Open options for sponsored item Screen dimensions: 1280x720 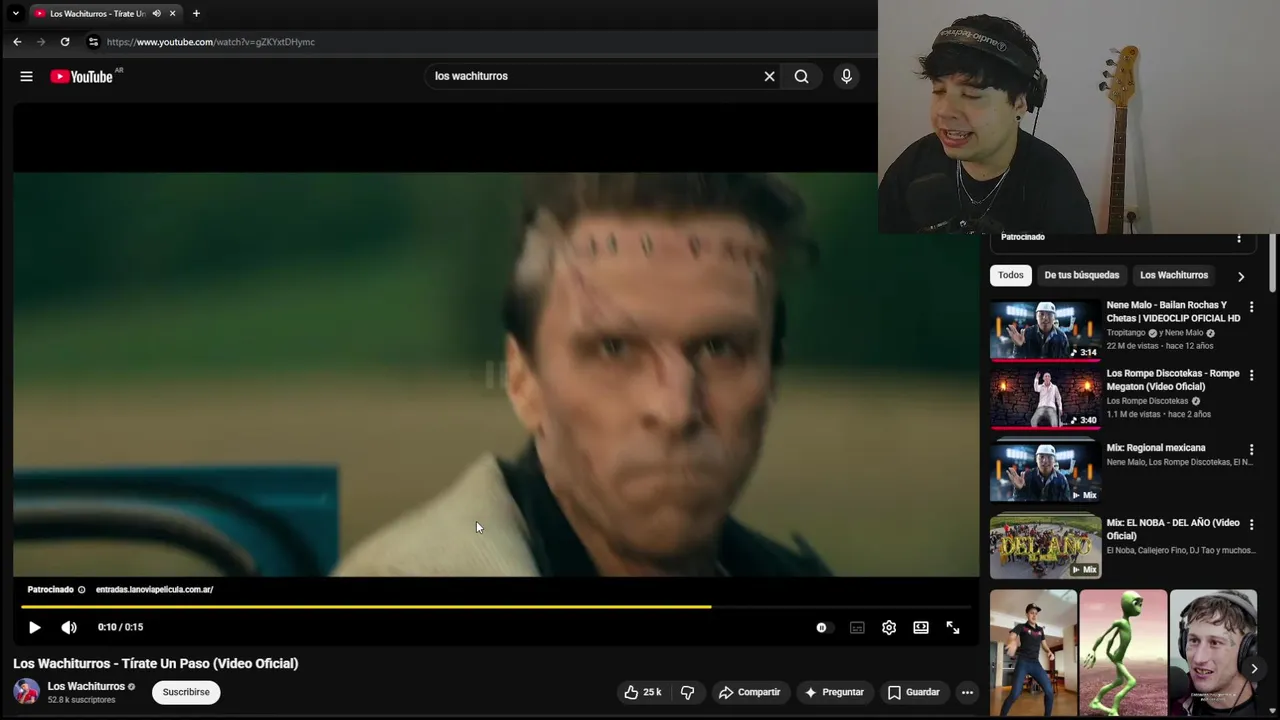coord(1238,238)
